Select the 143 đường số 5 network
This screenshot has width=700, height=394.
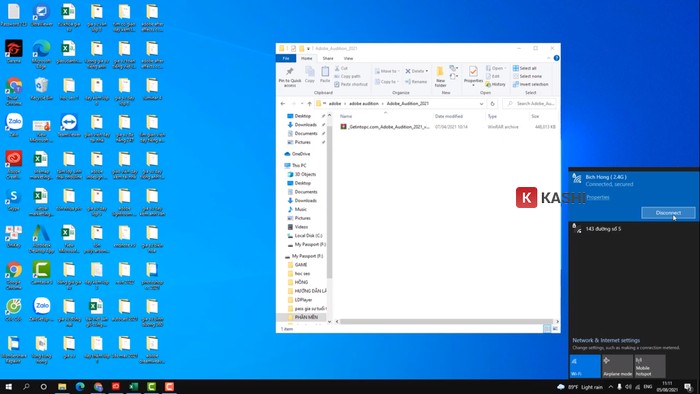click(633, 229)
